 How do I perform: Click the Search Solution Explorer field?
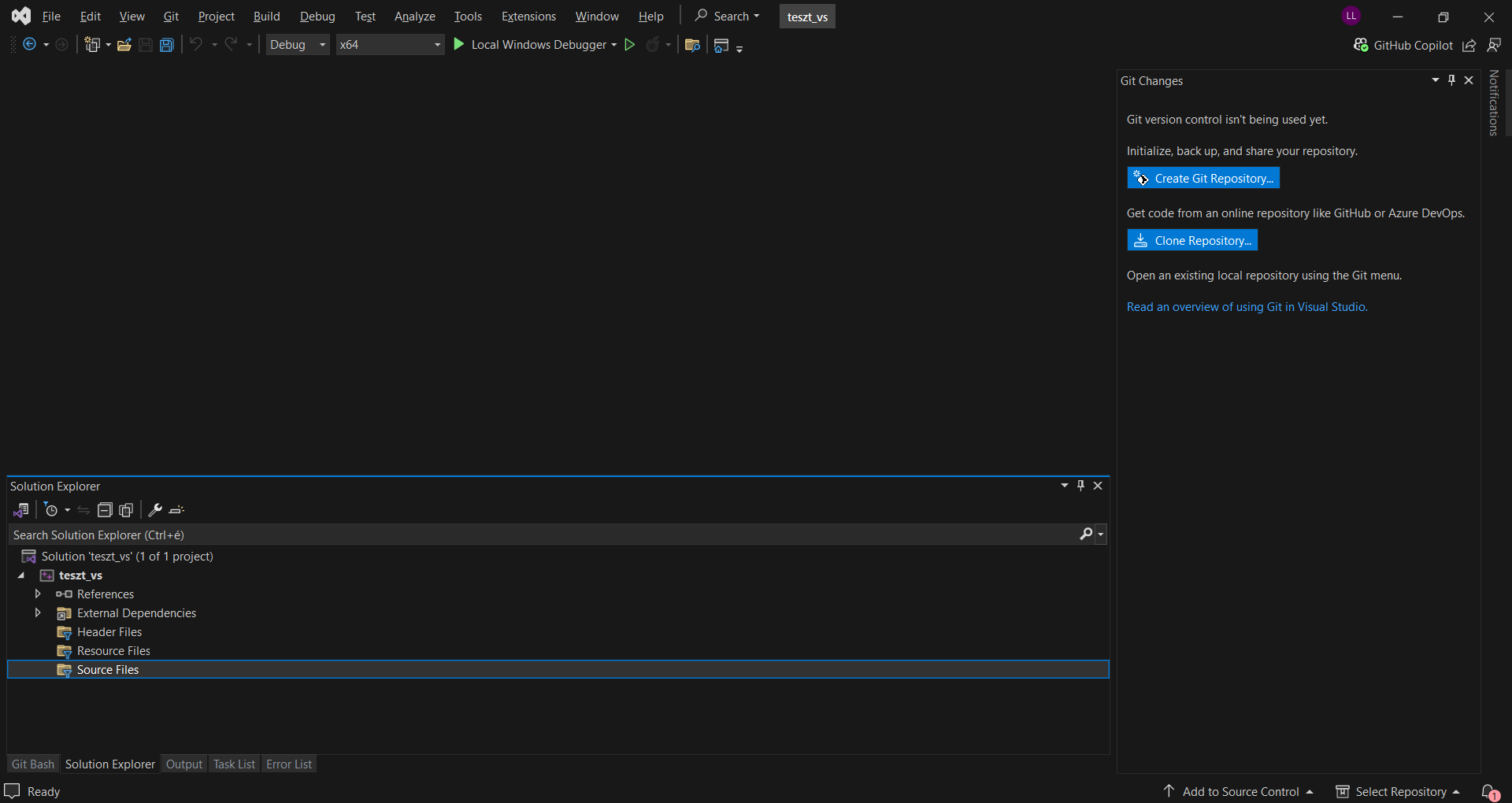[x=543, y=535]
